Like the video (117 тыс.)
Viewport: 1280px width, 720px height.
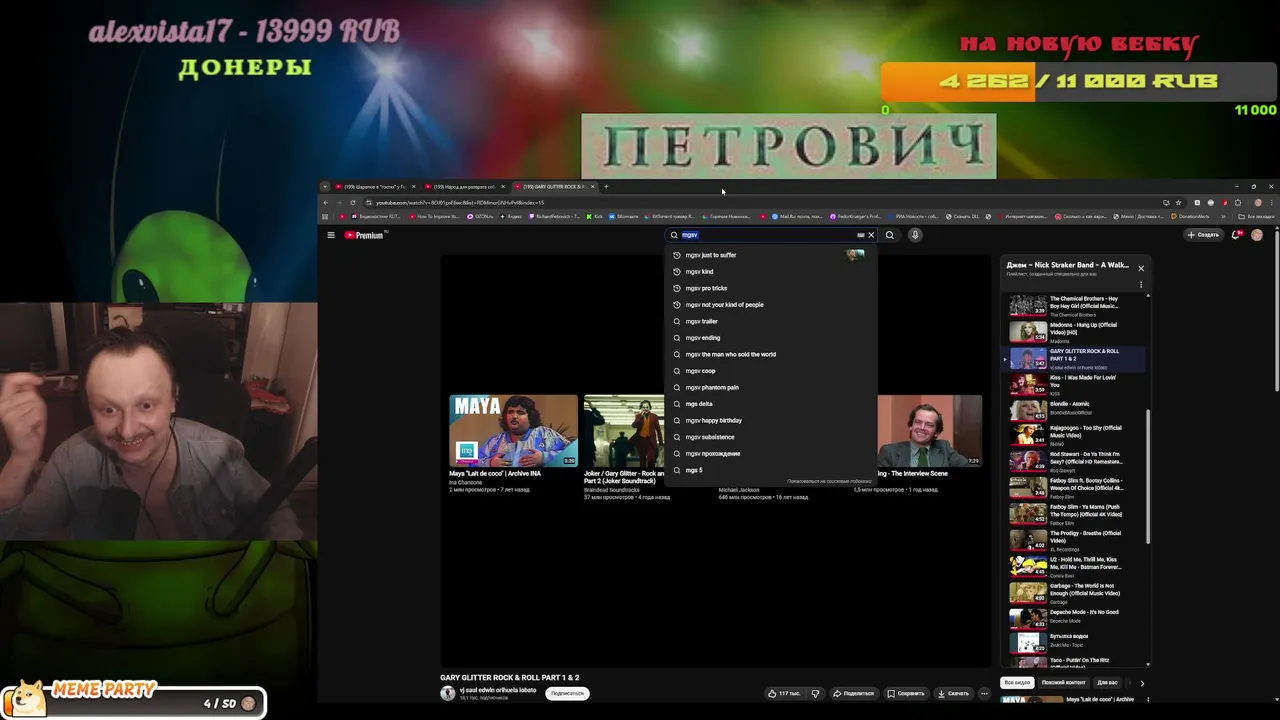pos(785,693)
